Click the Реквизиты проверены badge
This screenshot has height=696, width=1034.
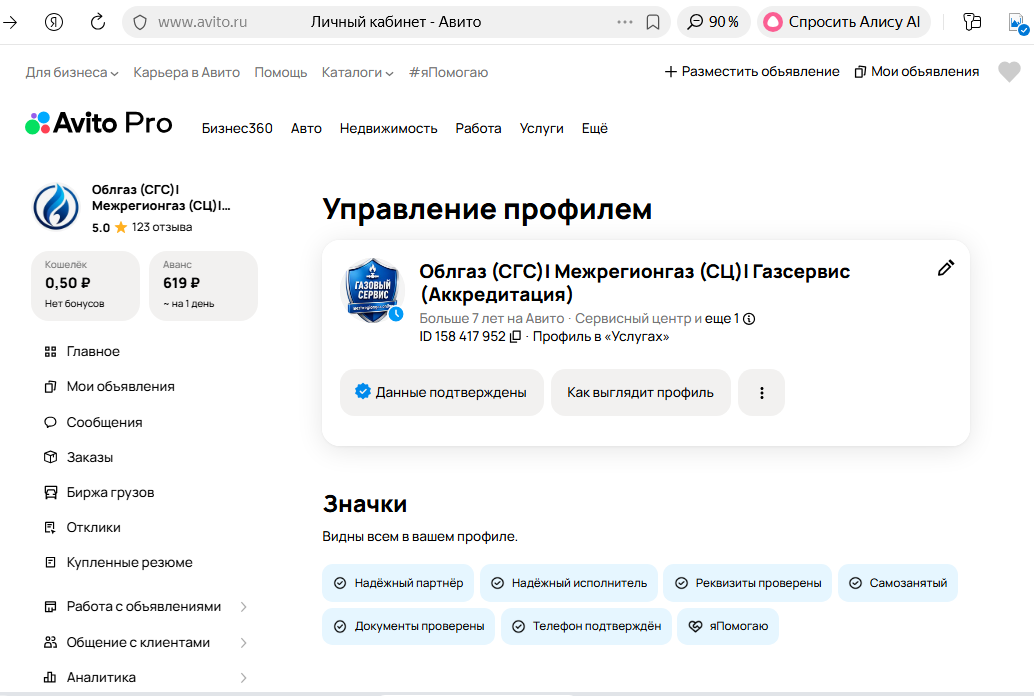click(747, 583)
